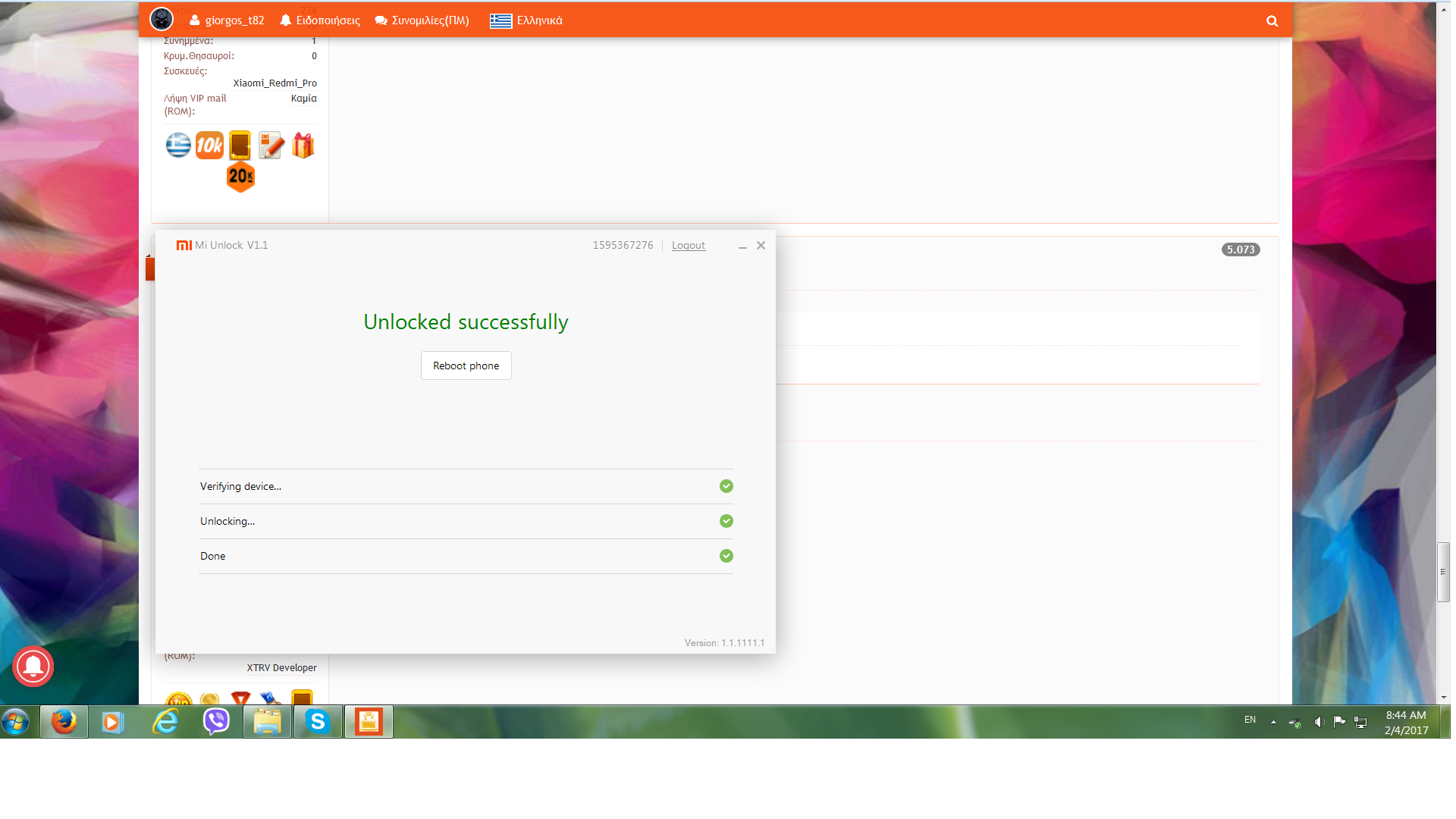This screenshot has width=1456, height=819.
Task: Click the red notification bell button
Action: coord(33,666)
